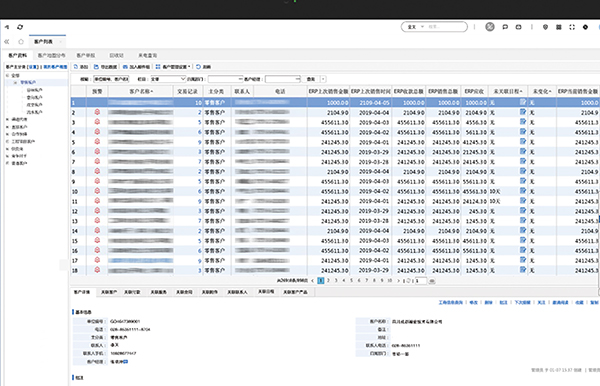
Task: Go to page 2 in pagination
Action: tap(328, 280)
